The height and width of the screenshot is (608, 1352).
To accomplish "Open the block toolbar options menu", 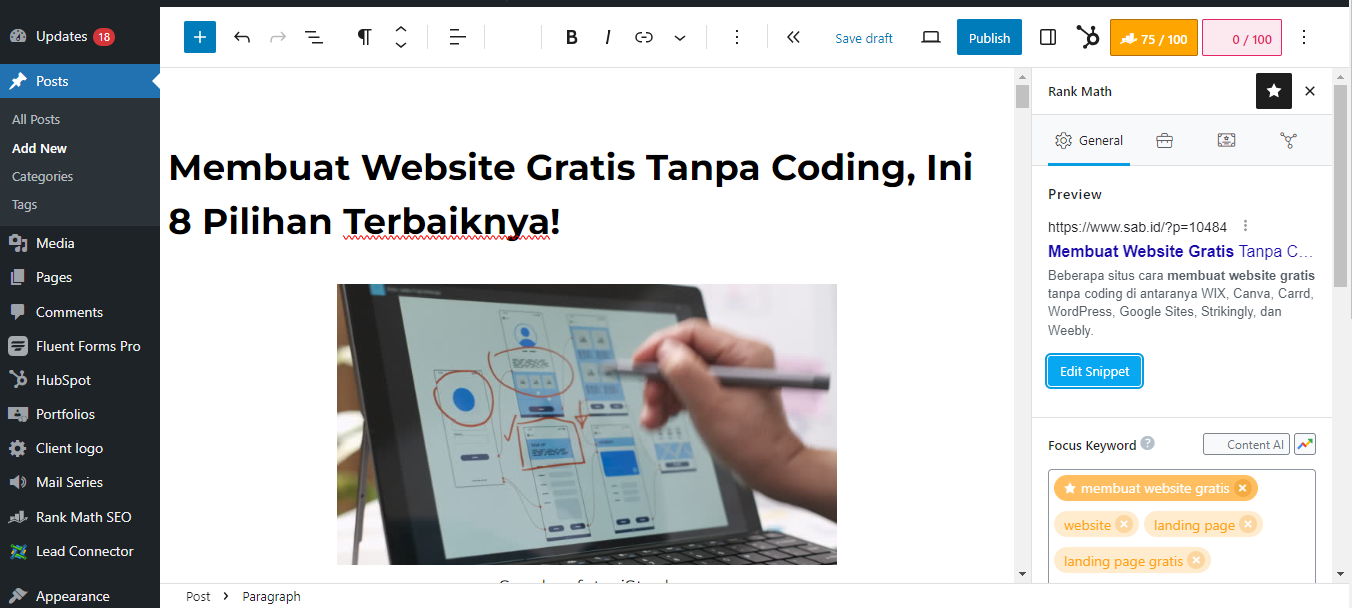I will tap(737, 37).
